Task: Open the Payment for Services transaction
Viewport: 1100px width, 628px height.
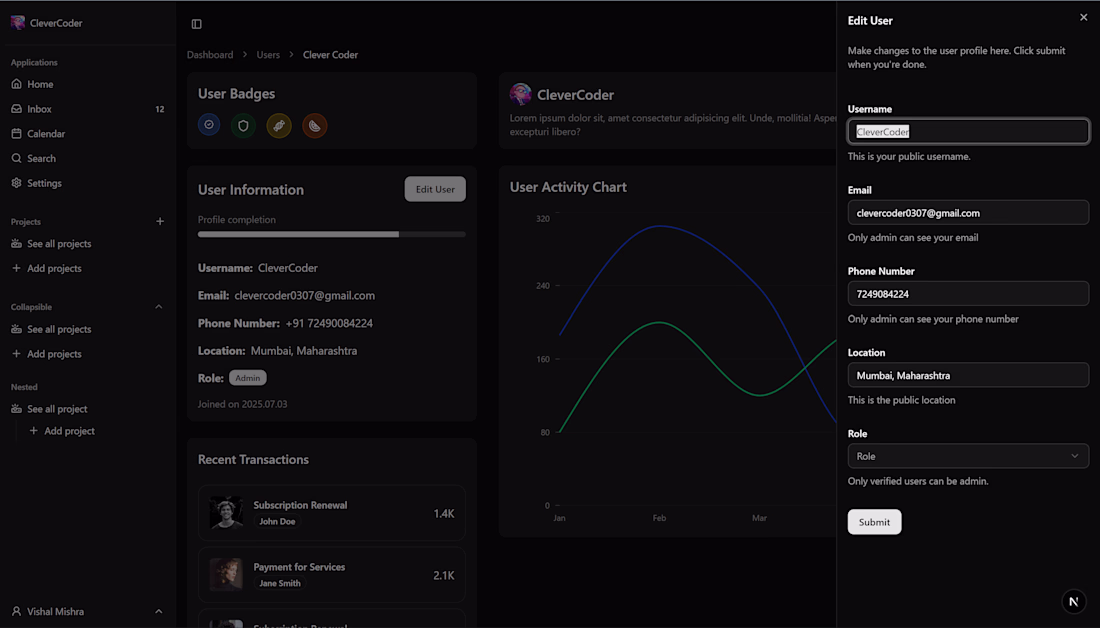Action: click(x=332, y=575)
